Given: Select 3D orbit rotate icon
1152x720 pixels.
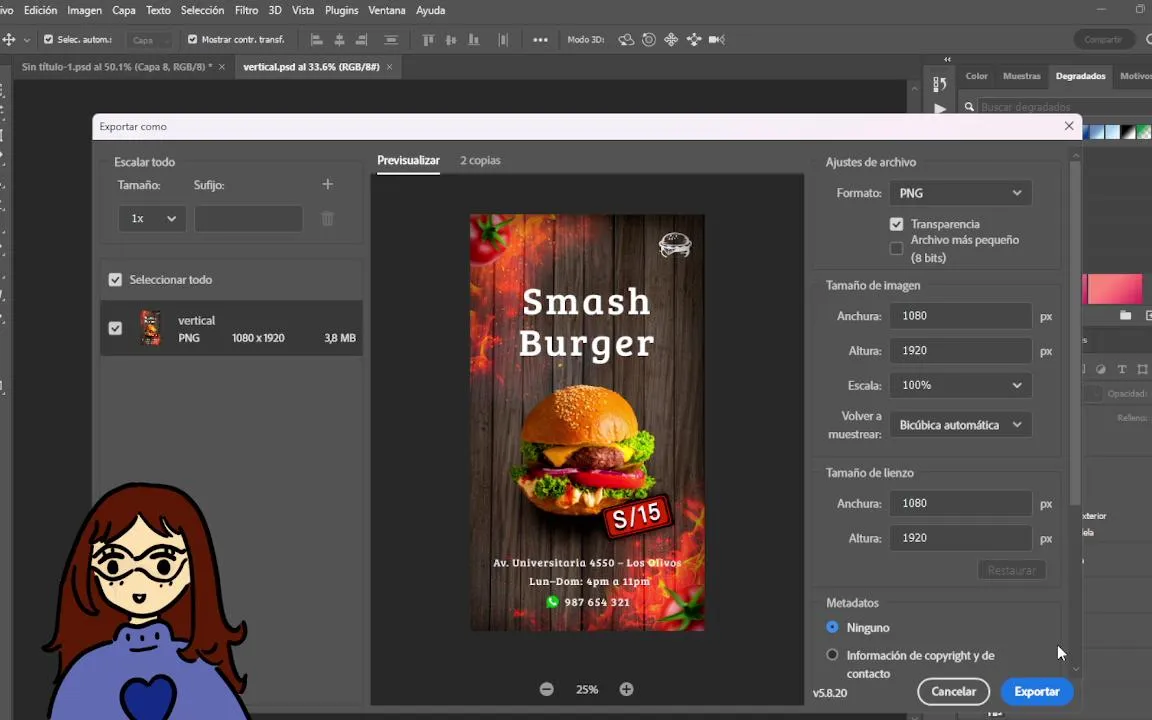Looking at the screenshot, I should 626,40.
